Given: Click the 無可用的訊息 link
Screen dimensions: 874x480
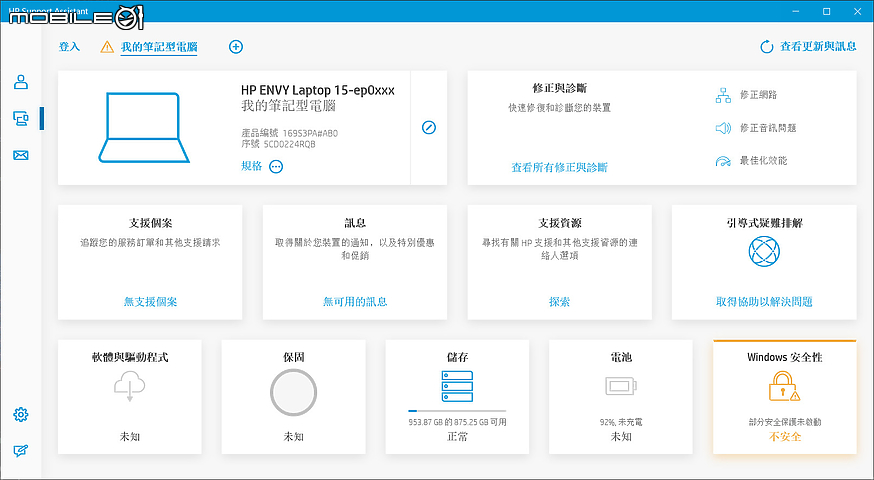Looking at the screenshot, I should pos(355,302).
